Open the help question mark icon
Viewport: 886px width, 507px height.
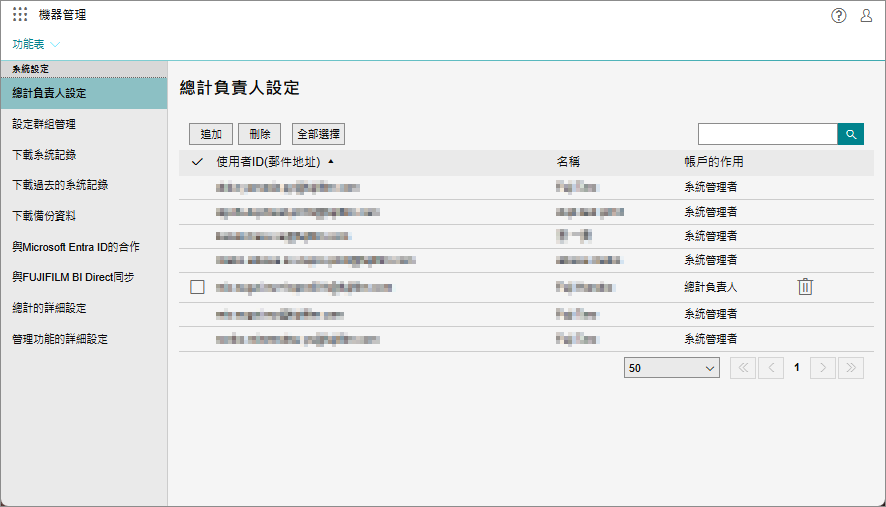pos(838,15)
